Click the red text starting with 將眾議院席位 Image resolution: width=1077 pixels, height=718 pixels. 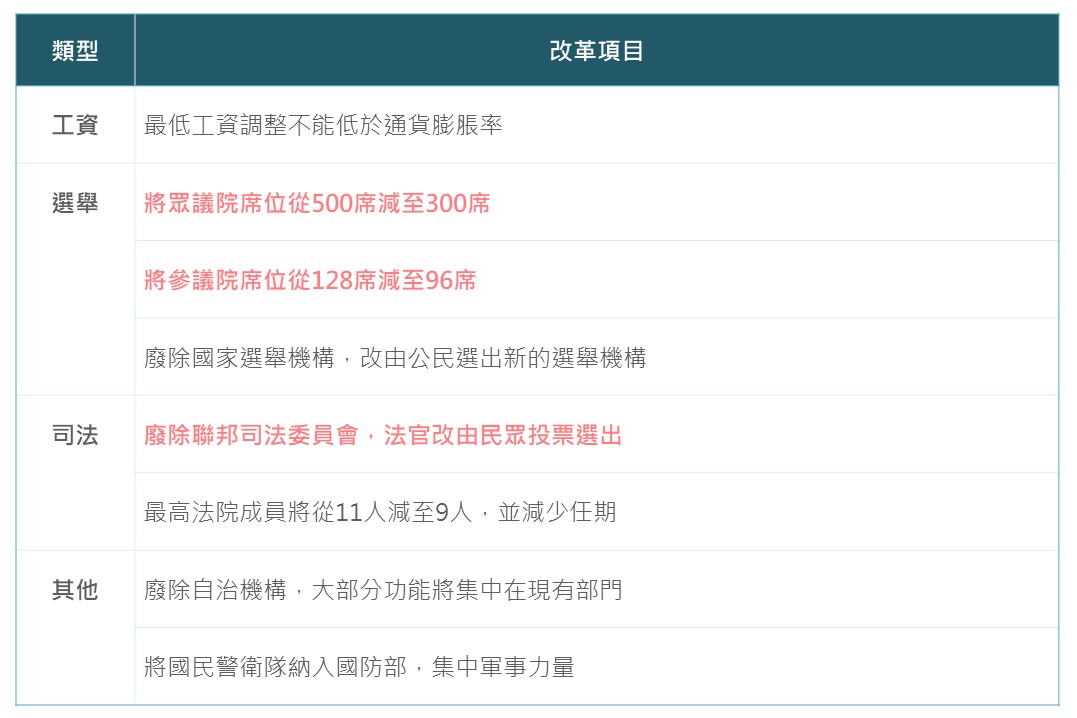click(x=317, y=204)
